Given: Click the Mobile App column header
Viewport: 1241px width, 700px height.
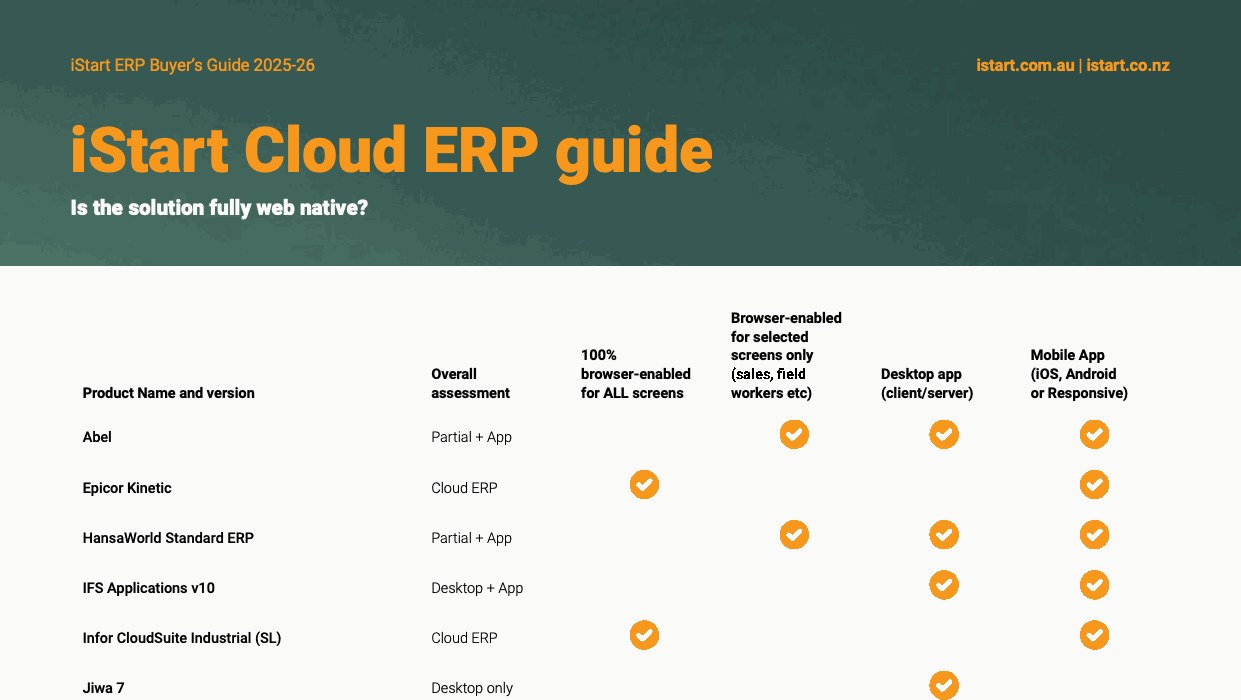Looking at the screenshot, I should [x=1080, y=374].
